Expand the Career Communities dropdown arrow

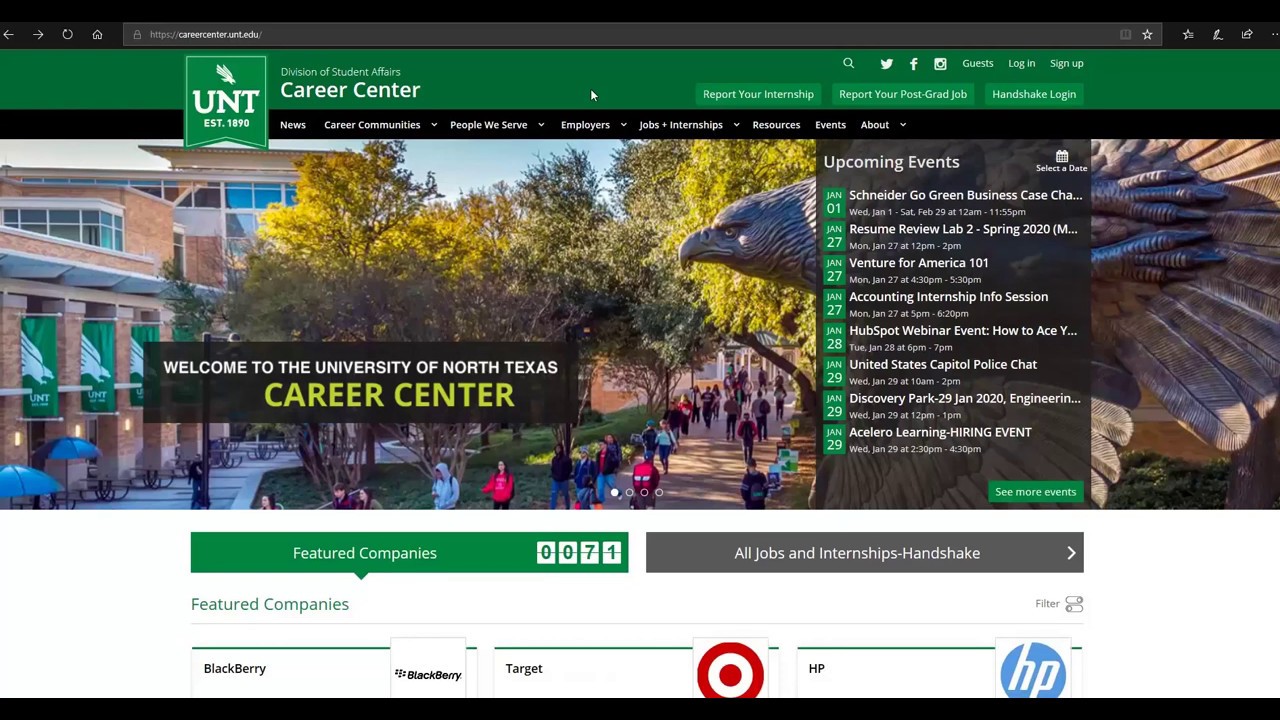tap(434, 125)
